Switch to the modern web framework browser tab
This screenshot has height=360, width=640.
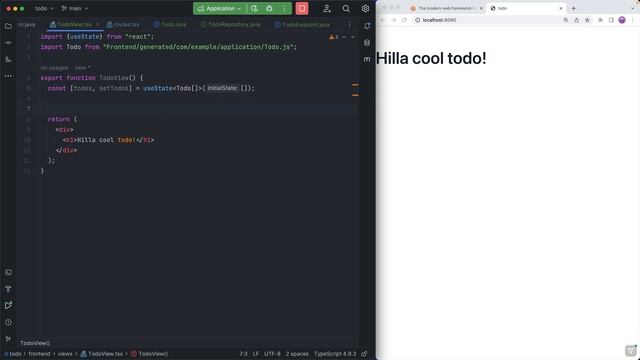pyautogui.click(x=447, y=8)
